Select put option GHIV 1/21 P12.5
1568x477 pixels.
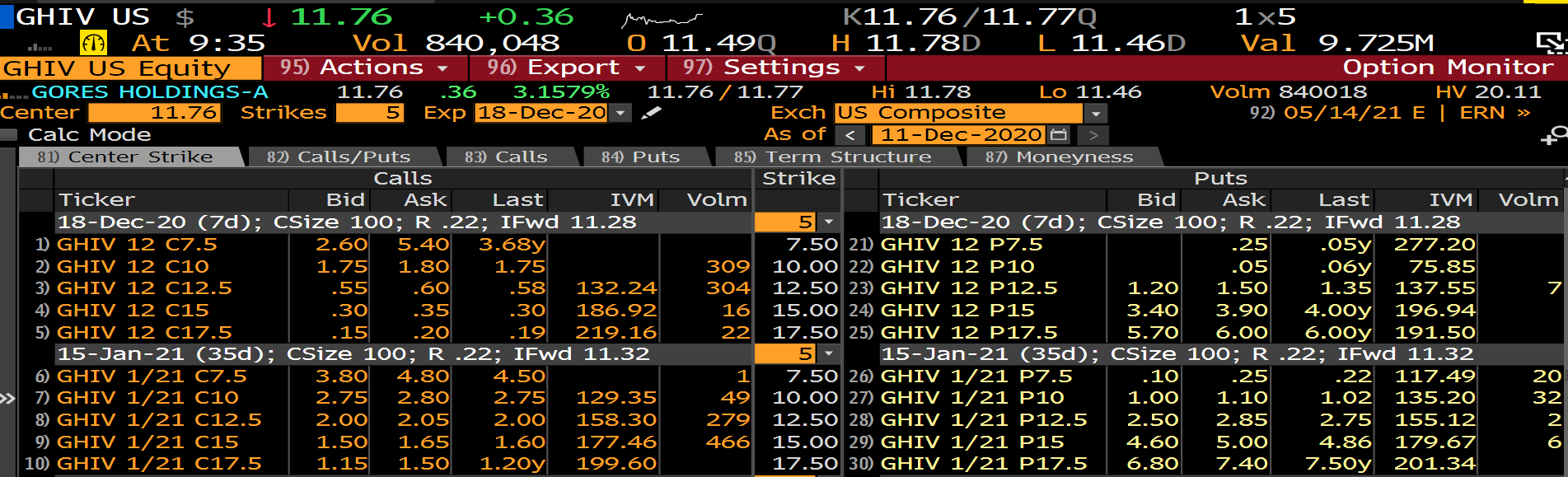984,420
